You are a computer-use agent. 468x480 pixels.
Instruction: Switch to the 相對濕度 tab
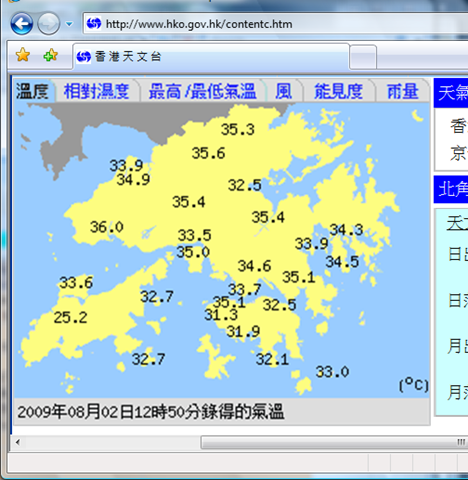pyautogui.click(x=96, y=91)
